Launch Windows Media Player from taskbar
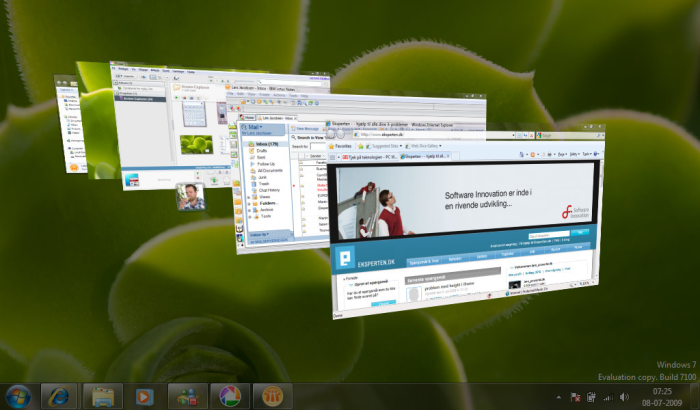Image resolution: width=700 pixels, height=410 pixels. point(144,397)
